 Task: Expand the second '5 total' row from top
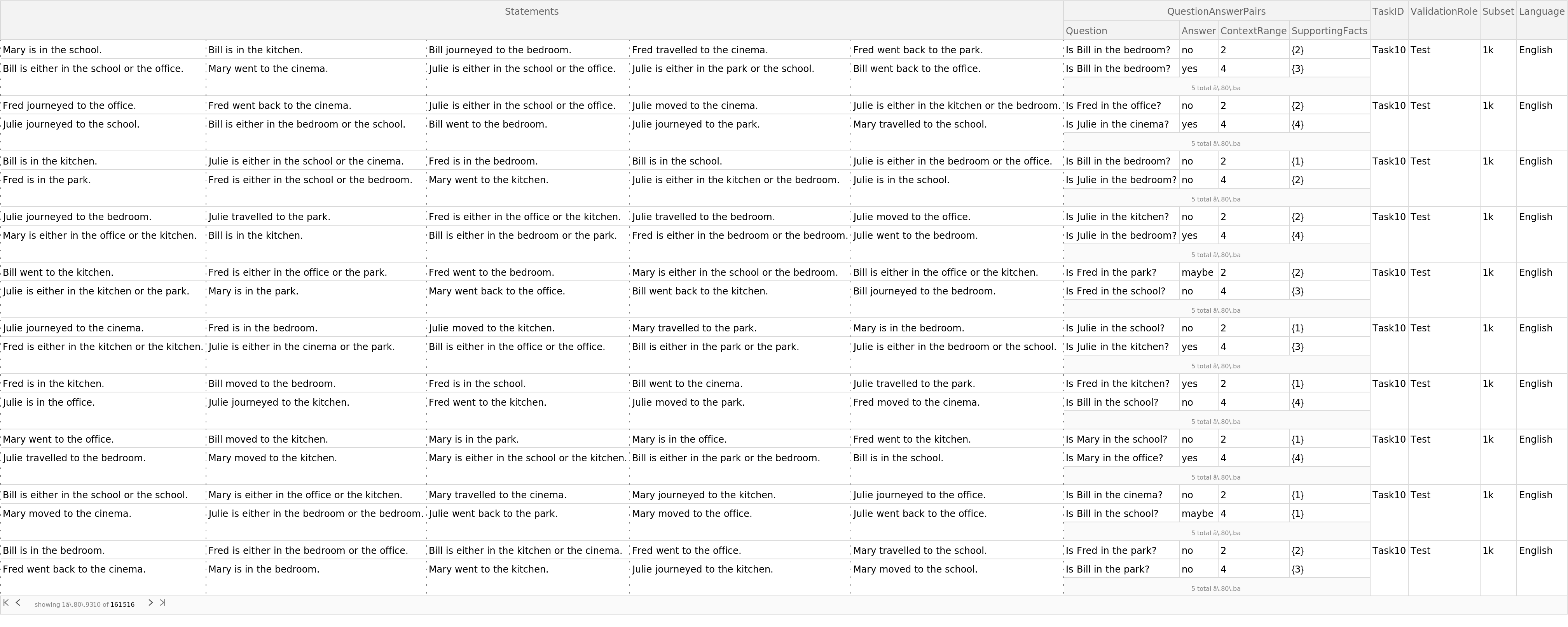pos(1215,144)
